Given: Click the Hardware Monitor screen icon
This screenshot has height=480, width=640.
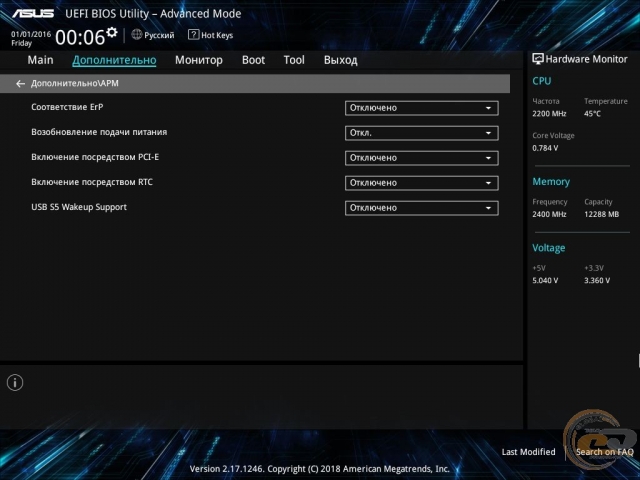Looking at the screenshot, I should (x=538, y=59).
